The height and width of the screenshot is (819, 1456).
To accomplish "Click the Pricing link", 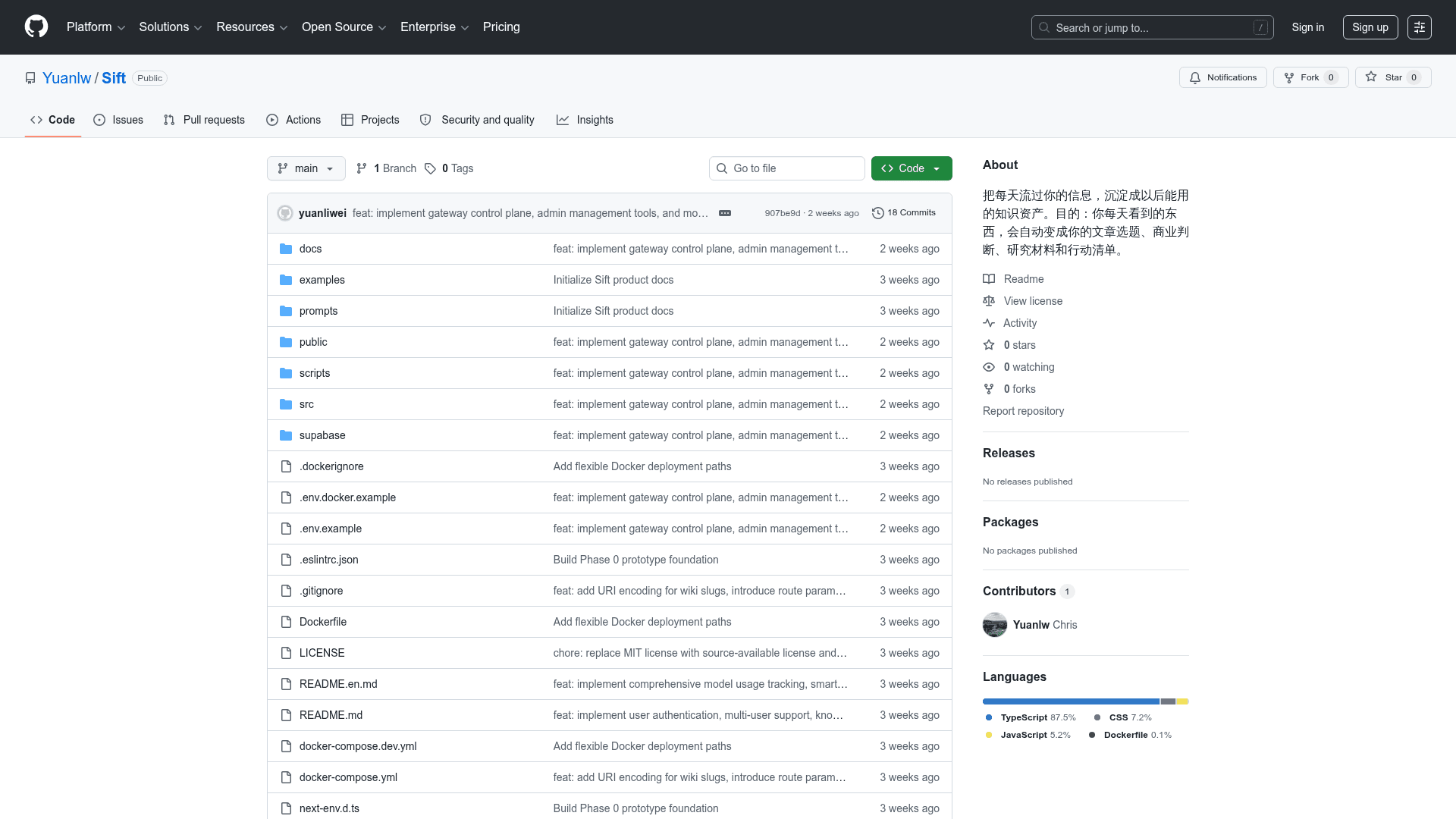I will click(501, 27).
